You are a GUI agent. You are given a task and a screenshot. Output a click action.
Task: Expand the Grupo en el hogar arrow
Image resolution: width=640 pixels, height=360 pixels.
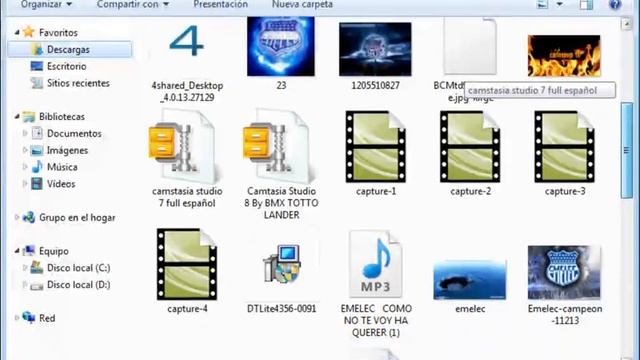click(17, 217)
